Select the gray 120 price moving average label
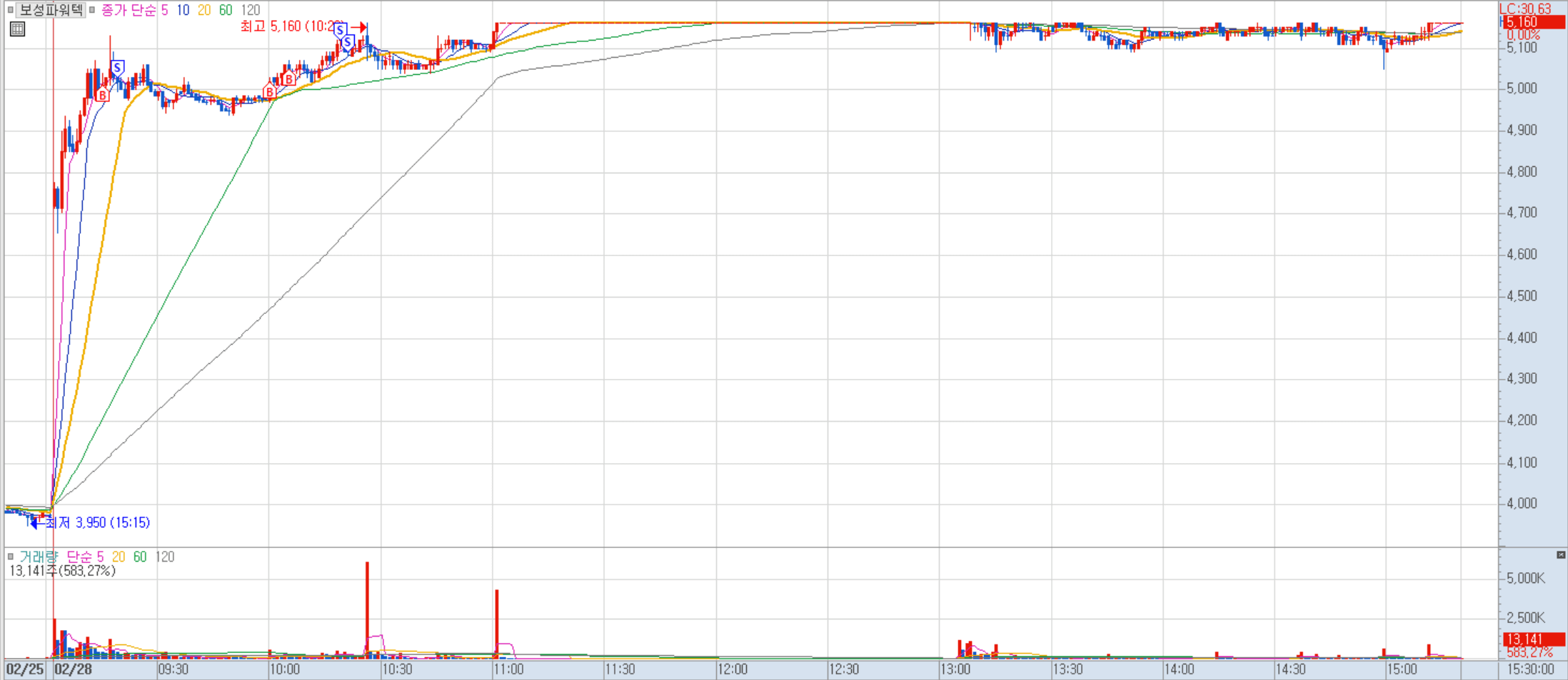The height and width of the screenshot is (680, 1568). click(251, 10)
